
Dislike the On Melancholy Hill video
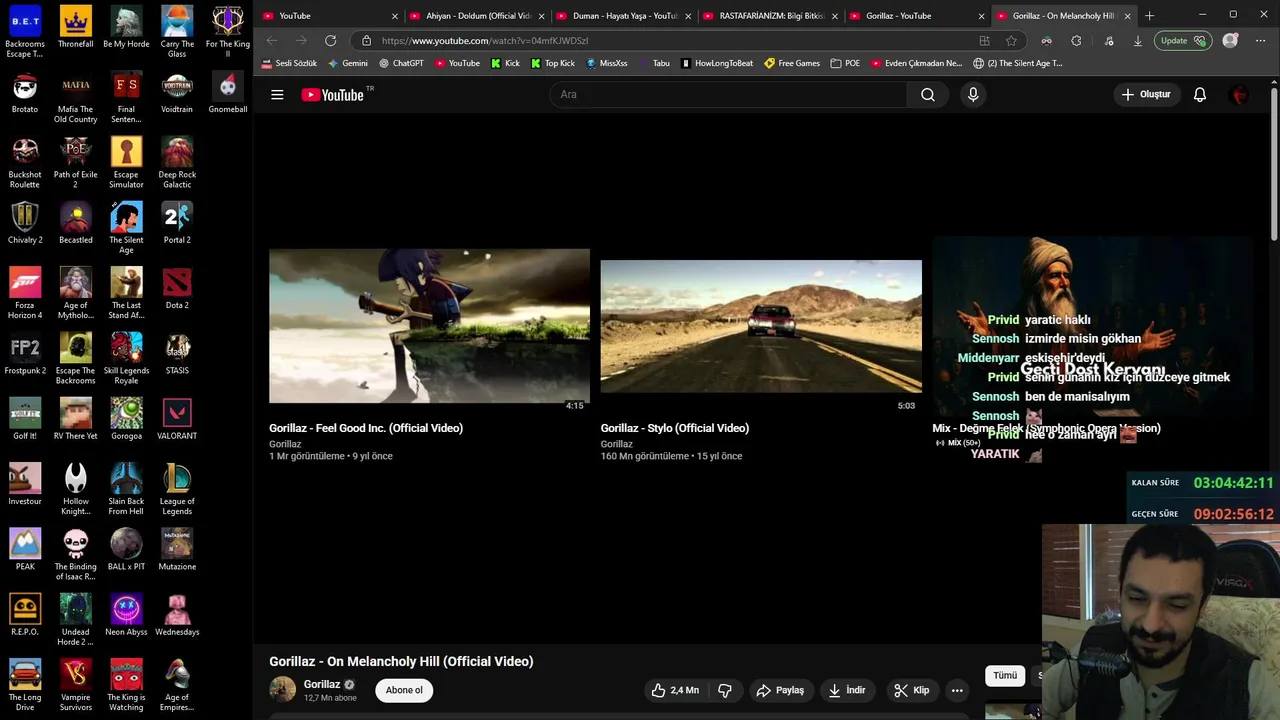tap(725, 690)
